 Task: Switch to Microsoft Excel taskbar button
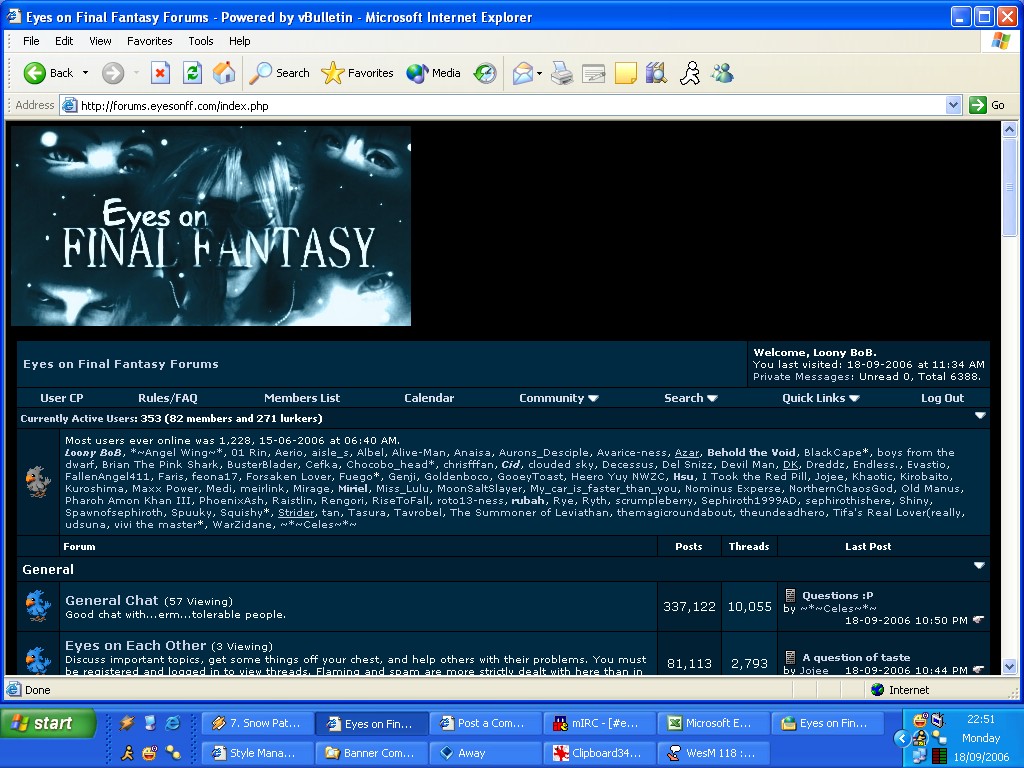(x=713, y=723)
